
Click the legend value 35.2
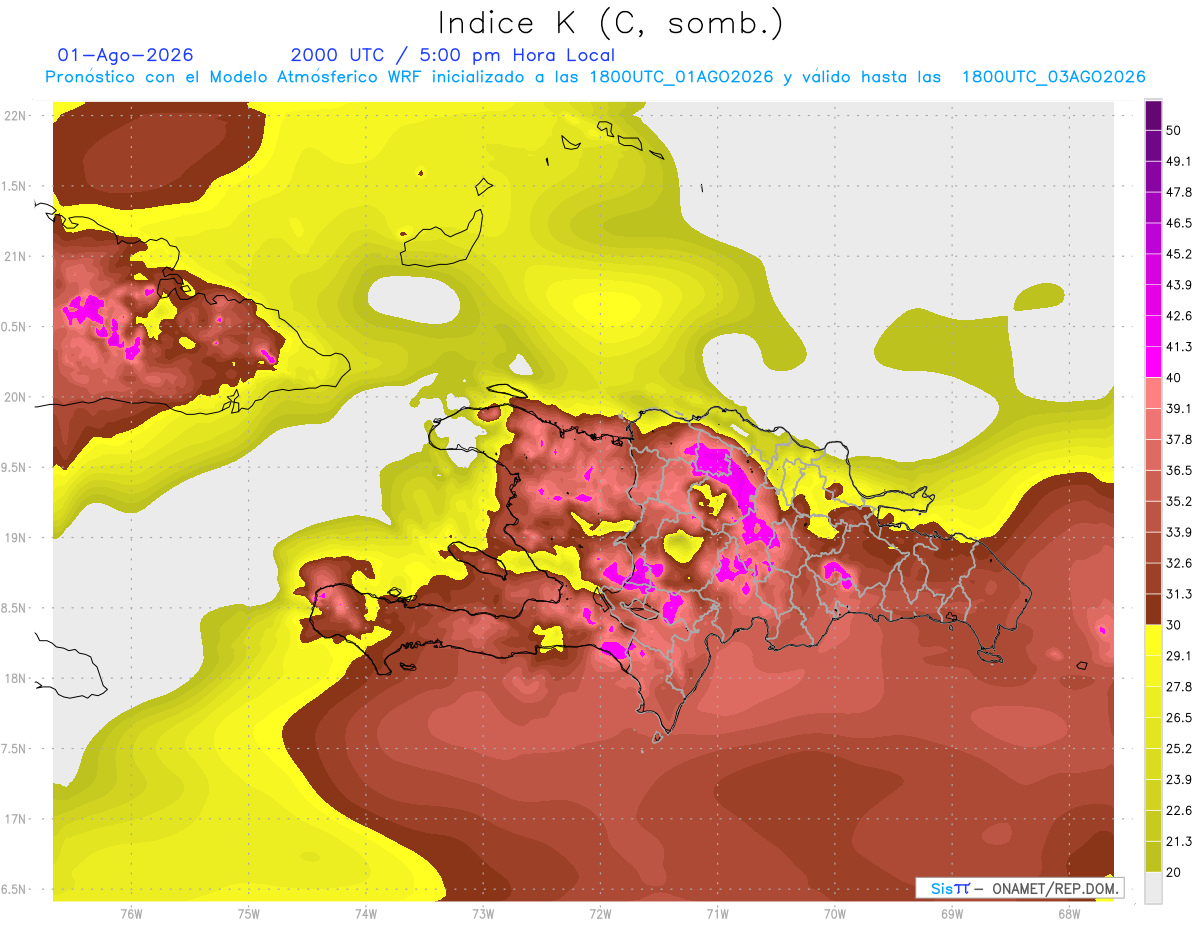tap(1179, 501)
